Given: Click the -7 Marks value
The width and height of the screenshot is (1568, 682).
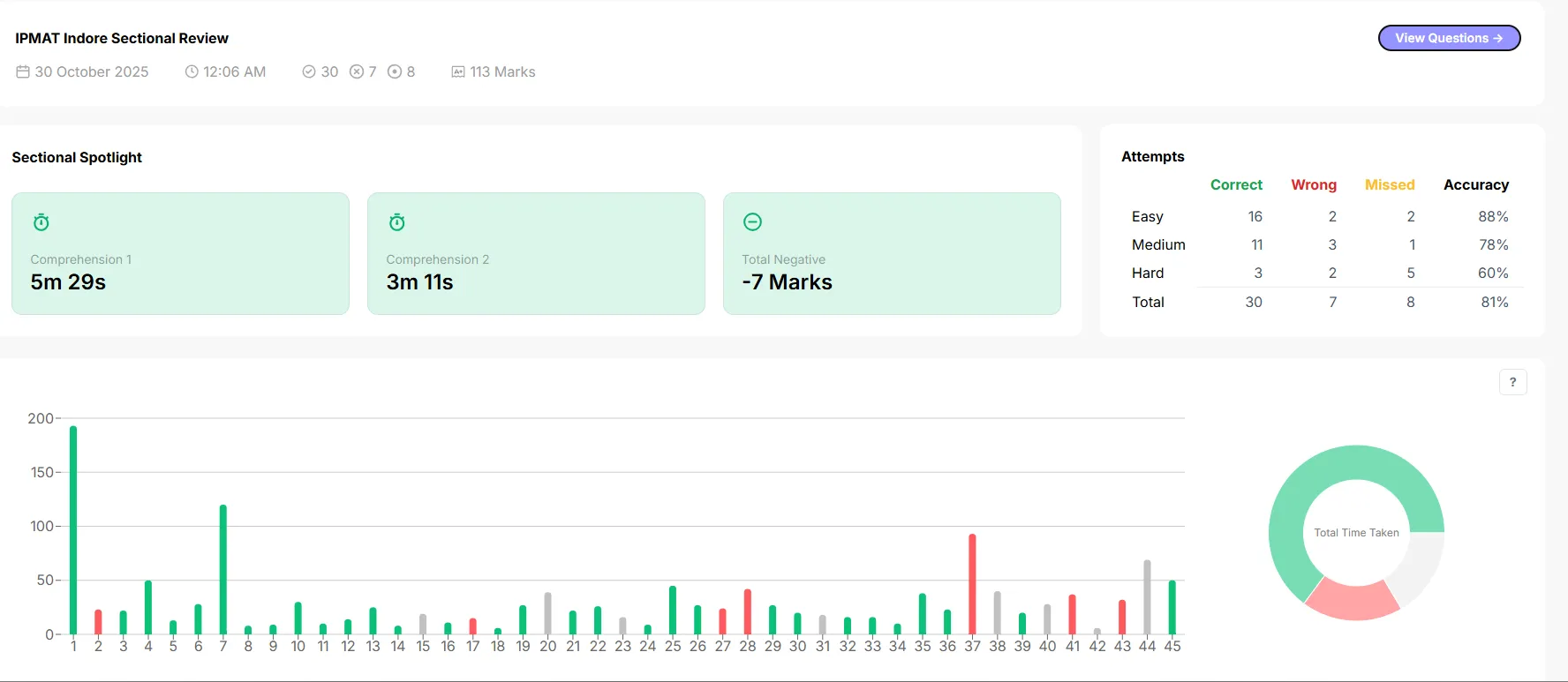Looking at the screenshot, I should (787, 282).
